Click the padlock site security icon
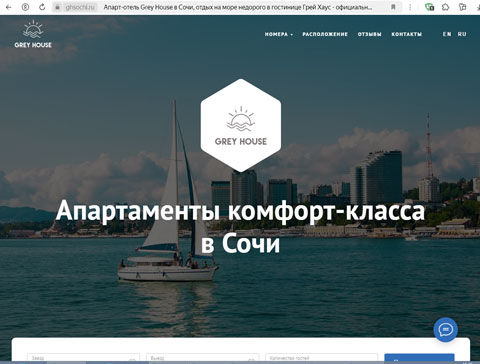The height and width of the screenshot is (364, 480). [x=57, y=7]
